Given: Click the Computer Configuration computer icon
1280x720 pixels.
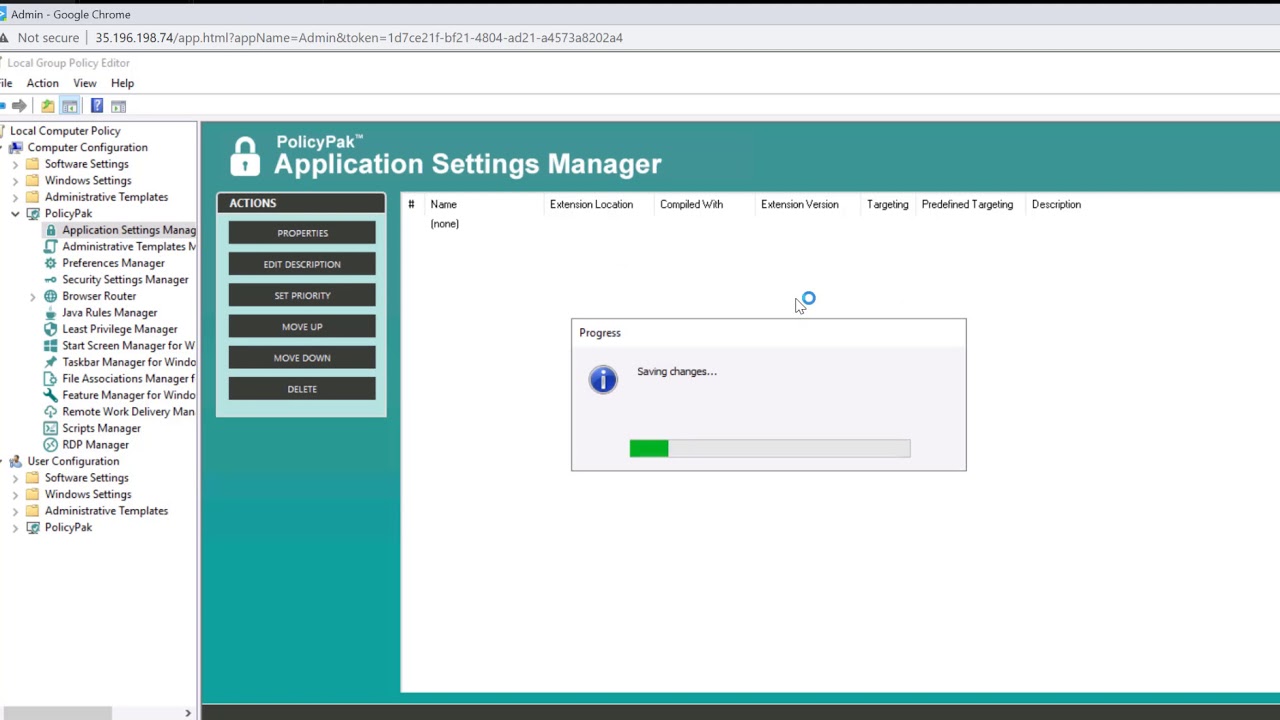Looking at the screenshot, I should pyautogui.click(x=16, y=148).
